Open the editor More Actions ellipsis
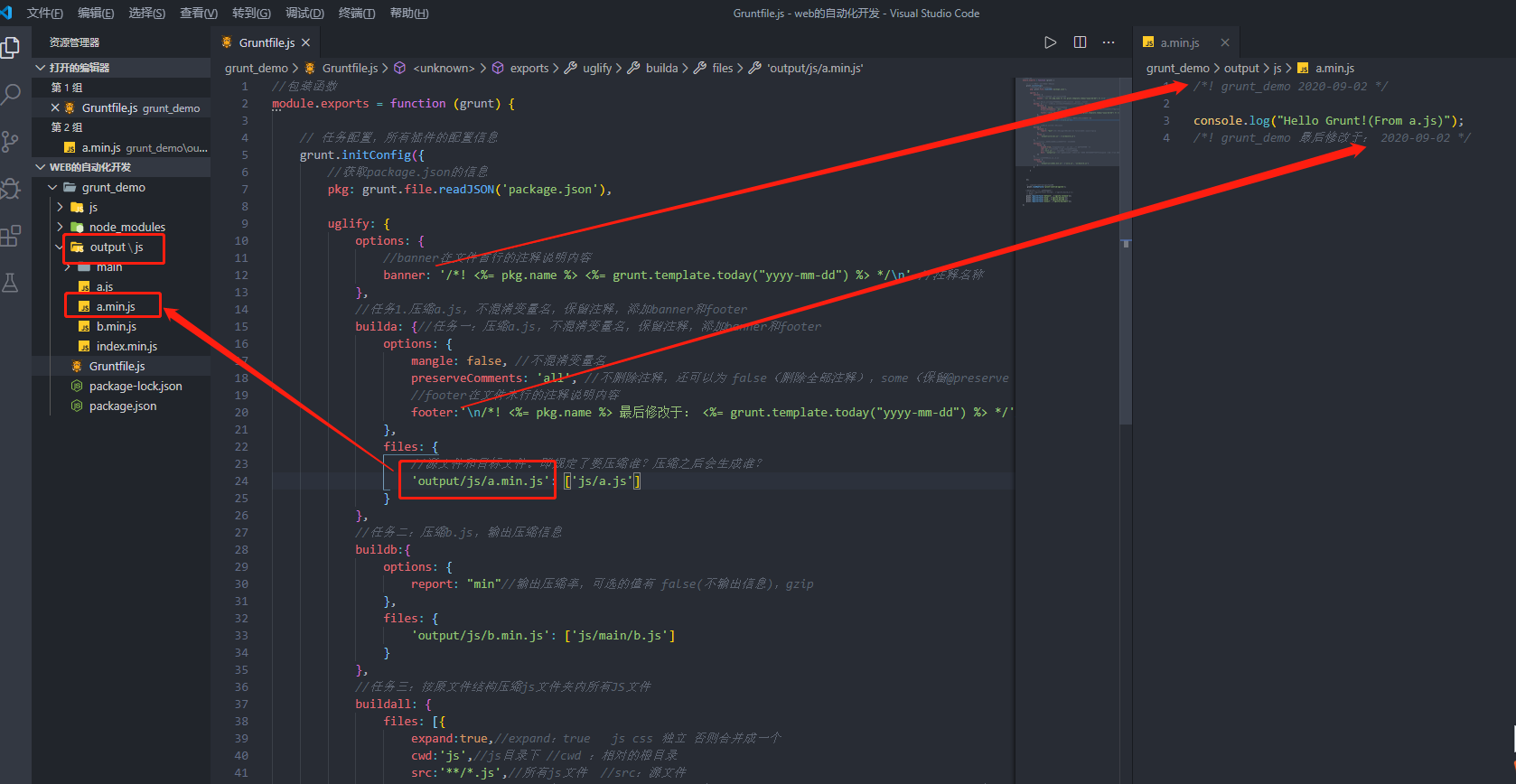This screenshot has height=784, width=1516. [1109, 42]
